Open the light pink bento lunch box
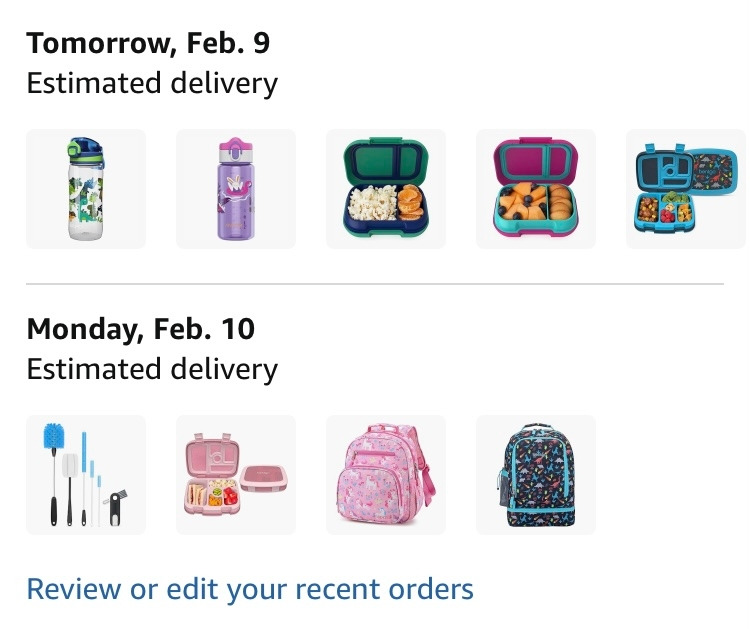The width and height of the screenshot is (750, 629). click(x=236, y=475)
